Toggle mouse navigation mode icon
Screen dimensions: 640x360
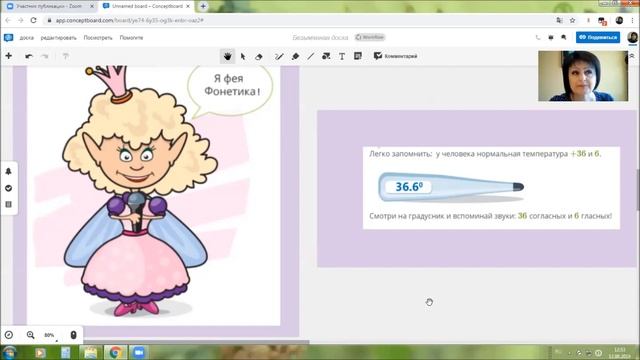[x=73, y=335]
